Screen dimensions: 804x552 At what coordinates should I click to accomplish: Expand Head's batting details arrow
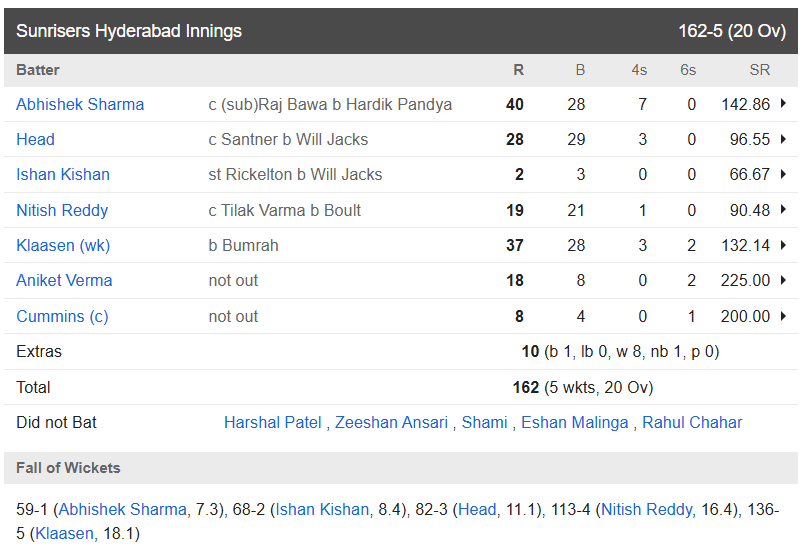(783, 139)
